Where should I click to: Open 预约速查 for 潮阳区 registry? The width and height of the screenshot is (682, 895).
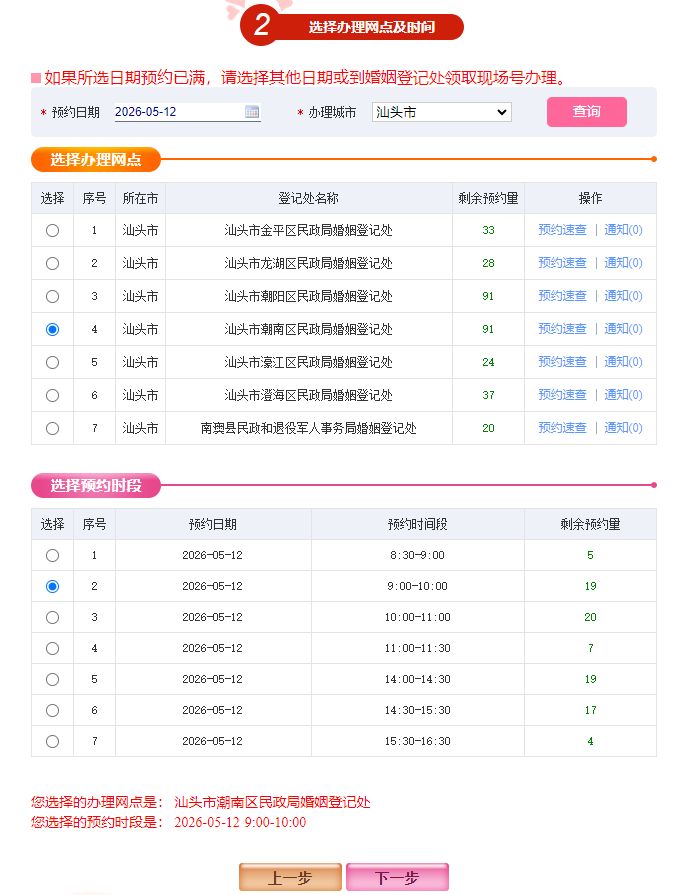click(562, 296)
